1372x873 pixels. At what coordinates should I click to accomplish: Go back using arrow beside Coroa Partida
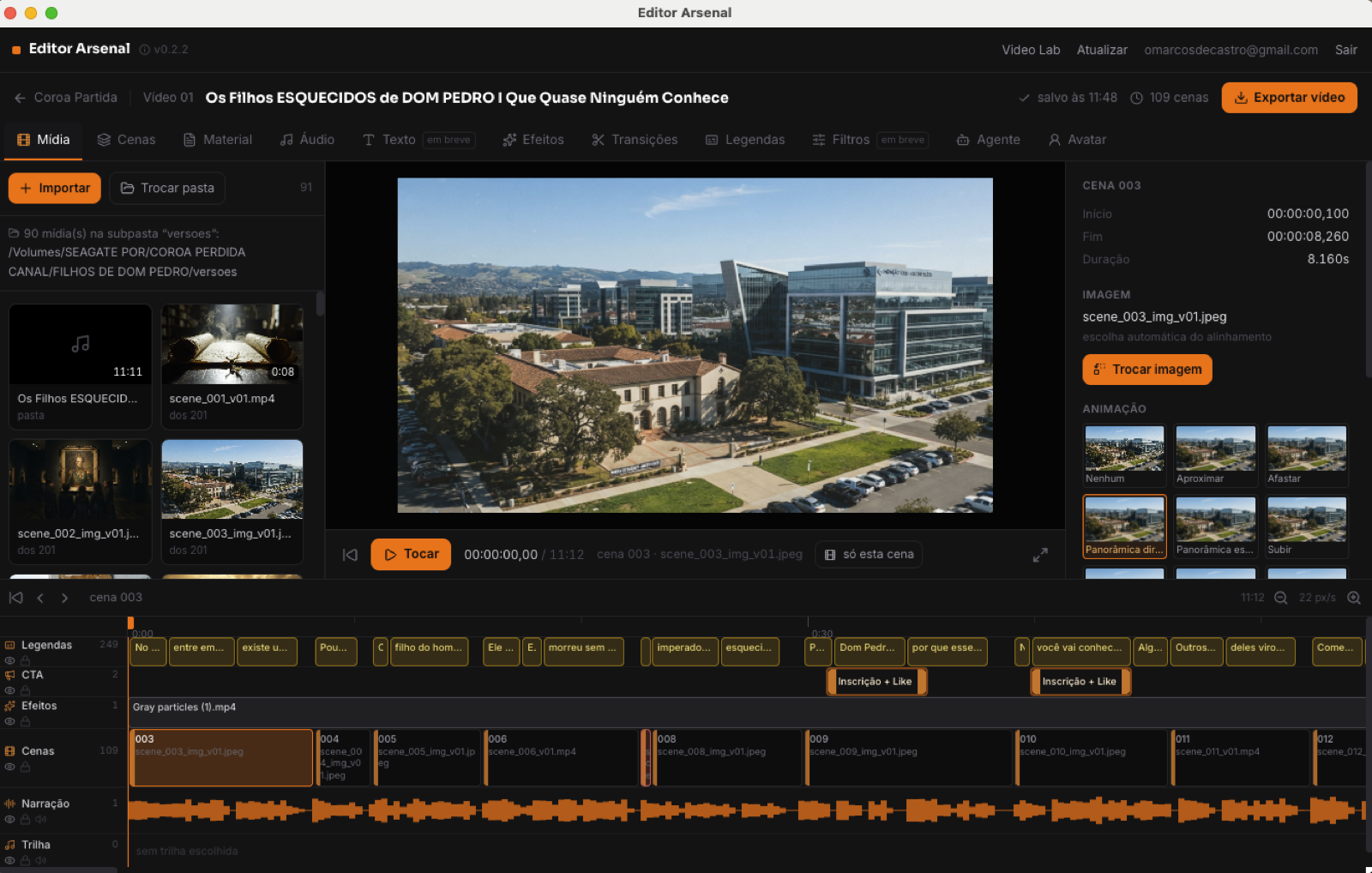20,98
